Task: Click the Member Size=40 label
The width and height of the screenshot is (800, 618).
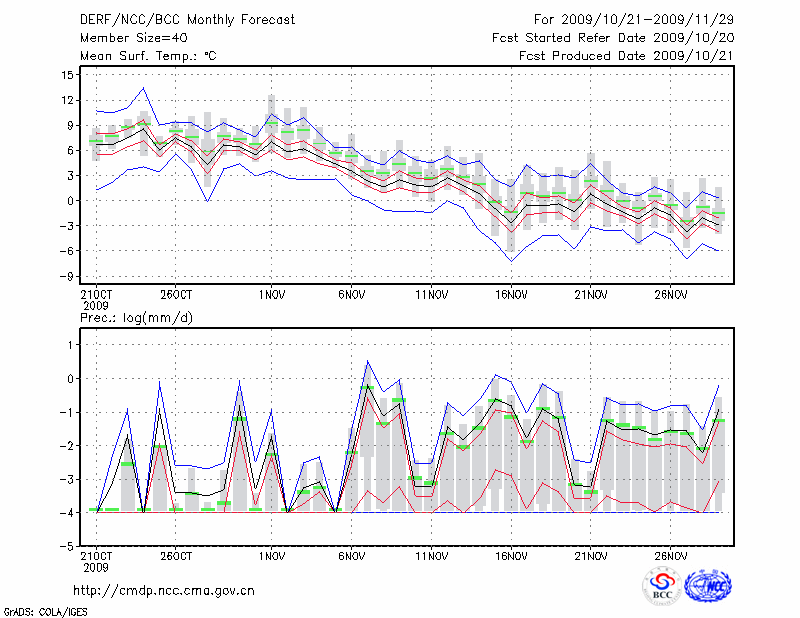Action: [126, 38]
